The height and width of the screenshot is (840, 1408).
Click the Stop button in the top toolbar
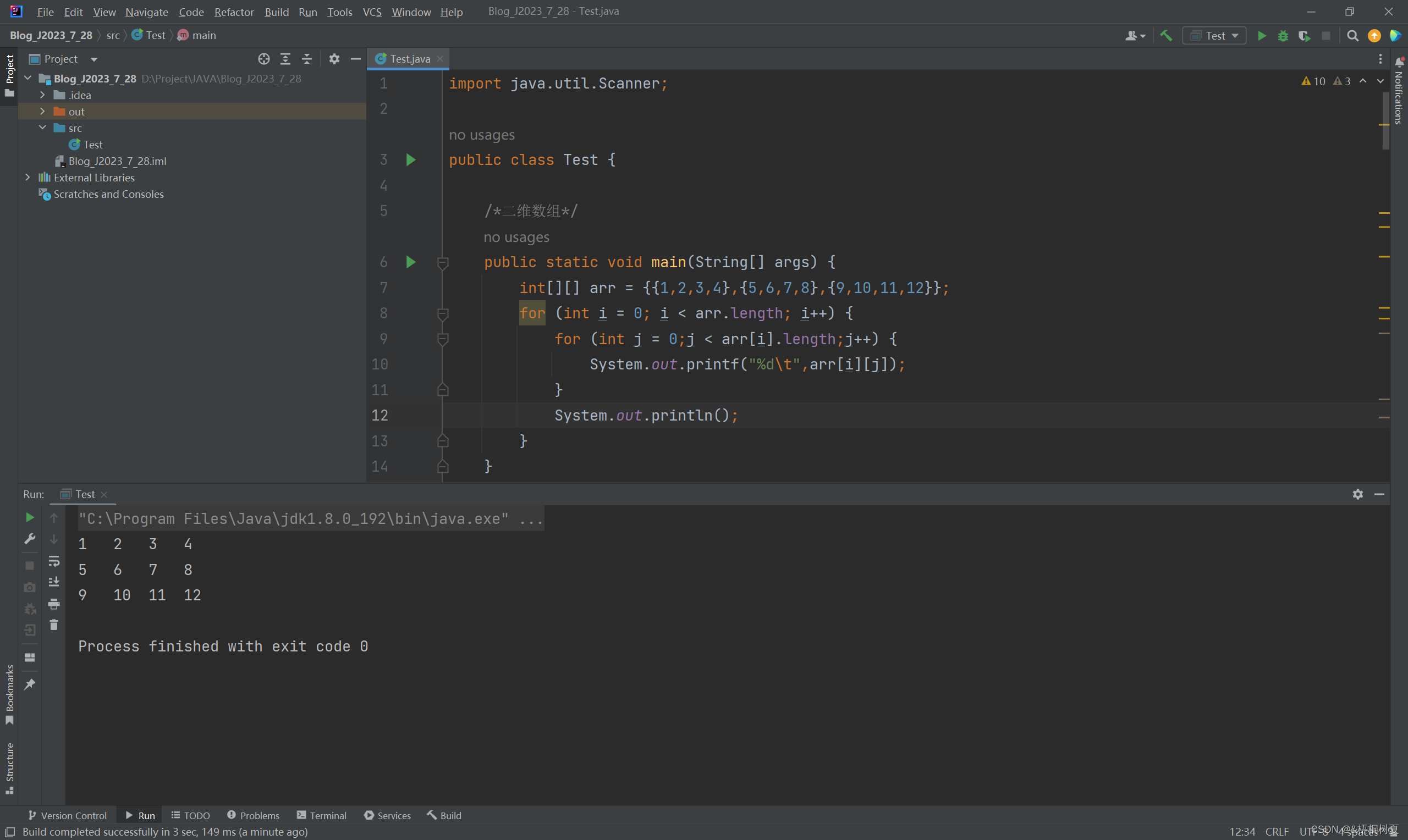coord(1326,36)
